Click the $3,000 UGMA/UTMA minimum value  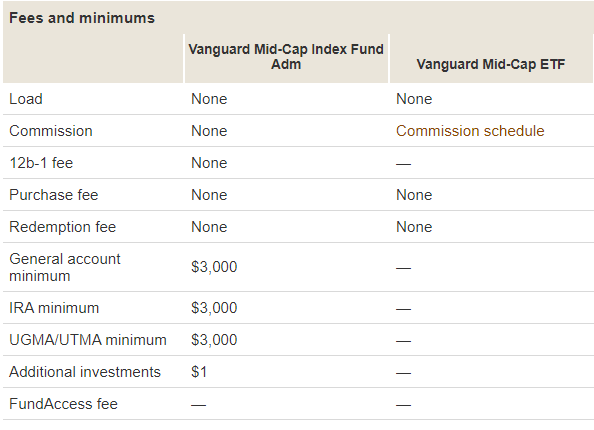[x=214, y=340]
